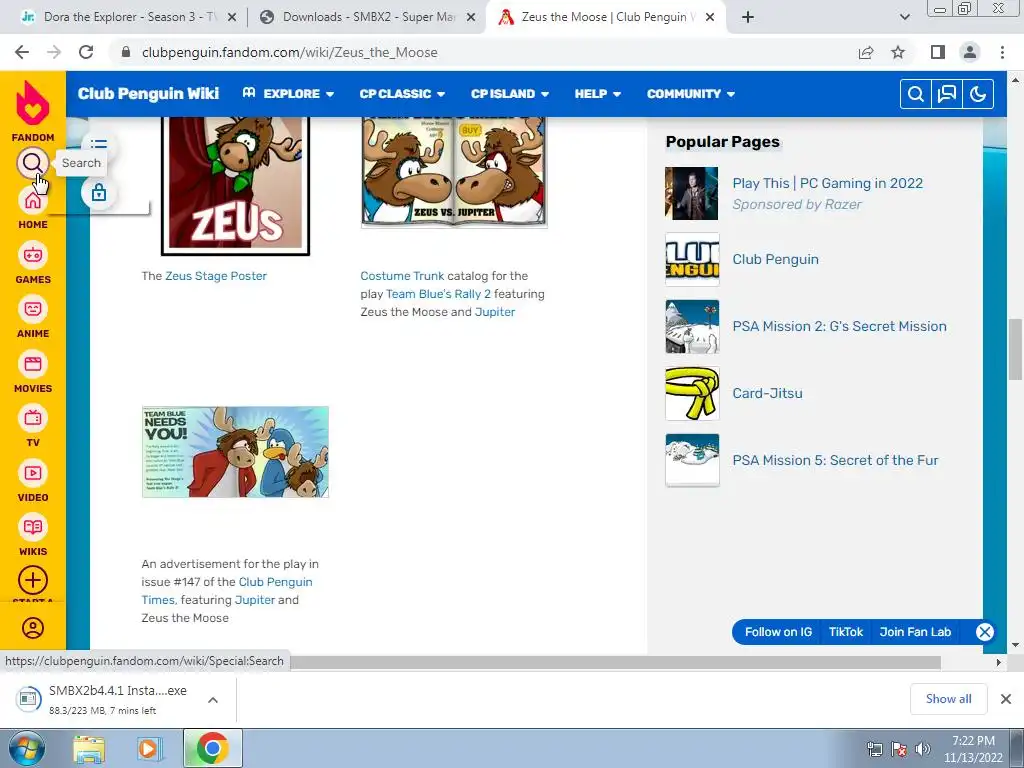Share this page using the share icon

(866, 52)
